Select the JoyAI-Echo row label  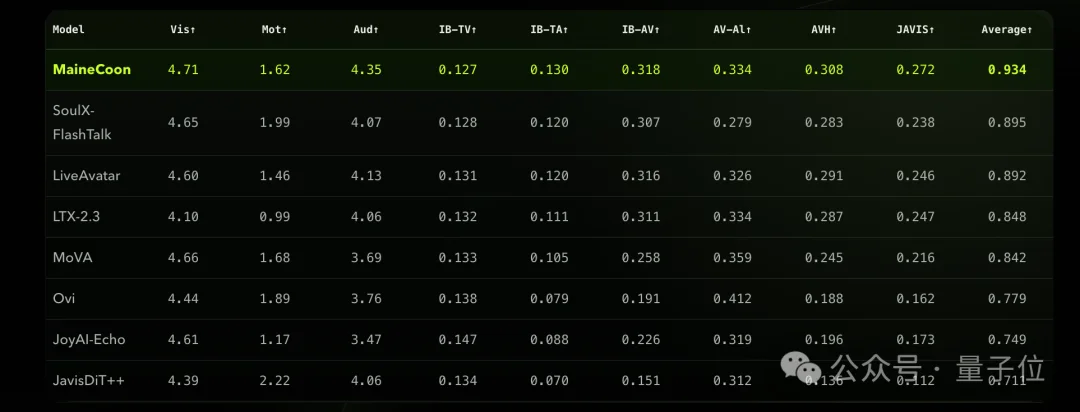[x=89, y=340]
